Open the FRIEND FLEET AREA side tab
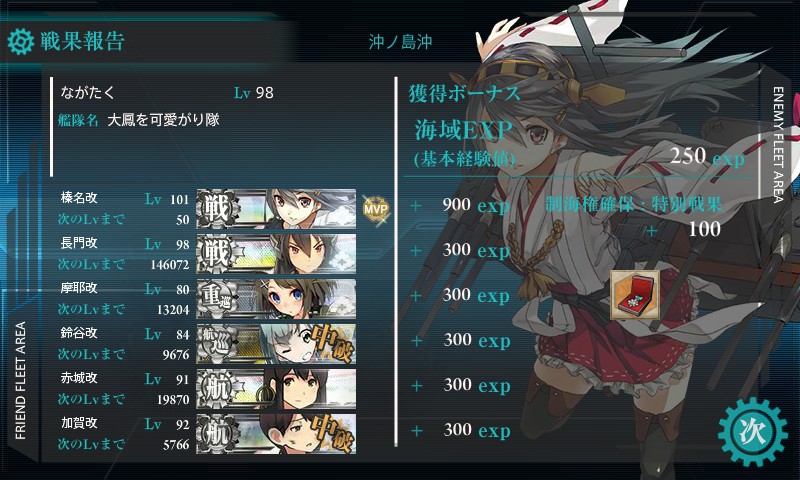The height and width of the screenshot is (480, 800). coord(20,381)
